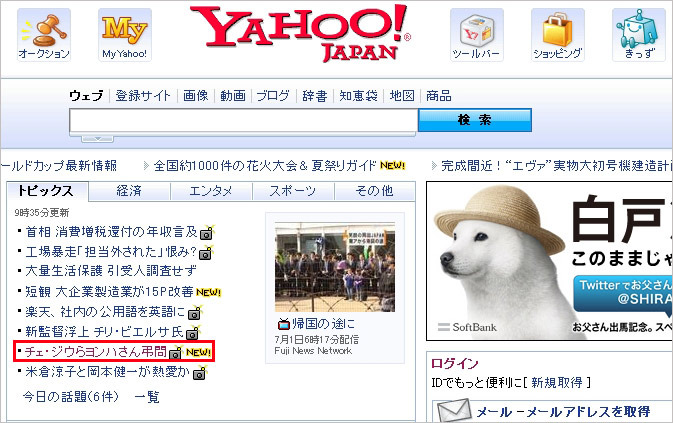Open the My Yahoo! icon
The image size is (673, 423).
[x=124, y=35]
